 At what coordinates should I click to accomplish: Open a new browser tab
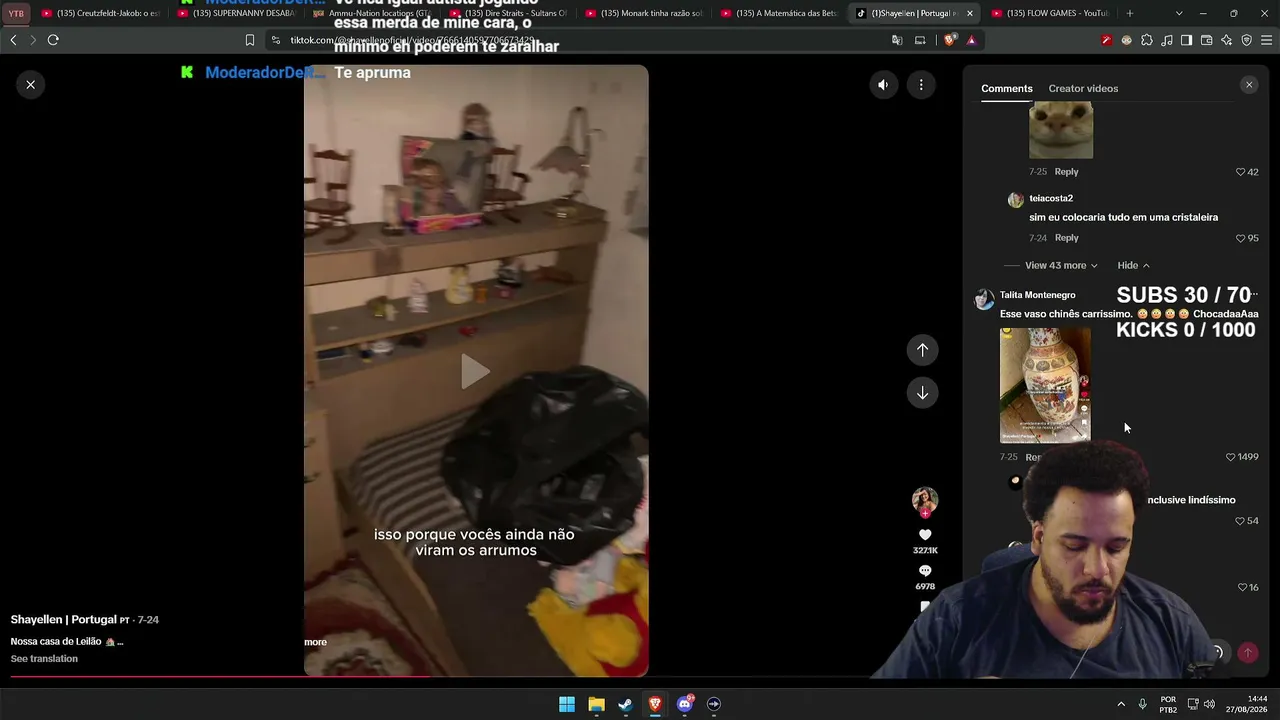1130,13
